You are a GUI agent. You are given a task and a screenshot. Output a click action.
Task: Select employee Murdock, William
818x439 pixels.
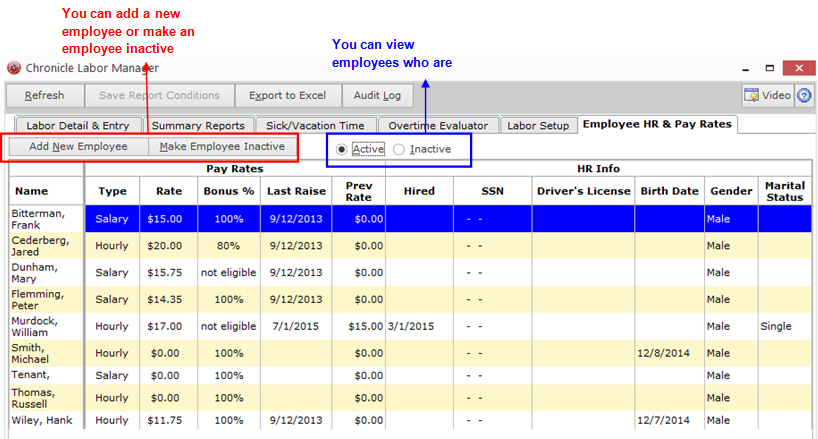[46, 326]
